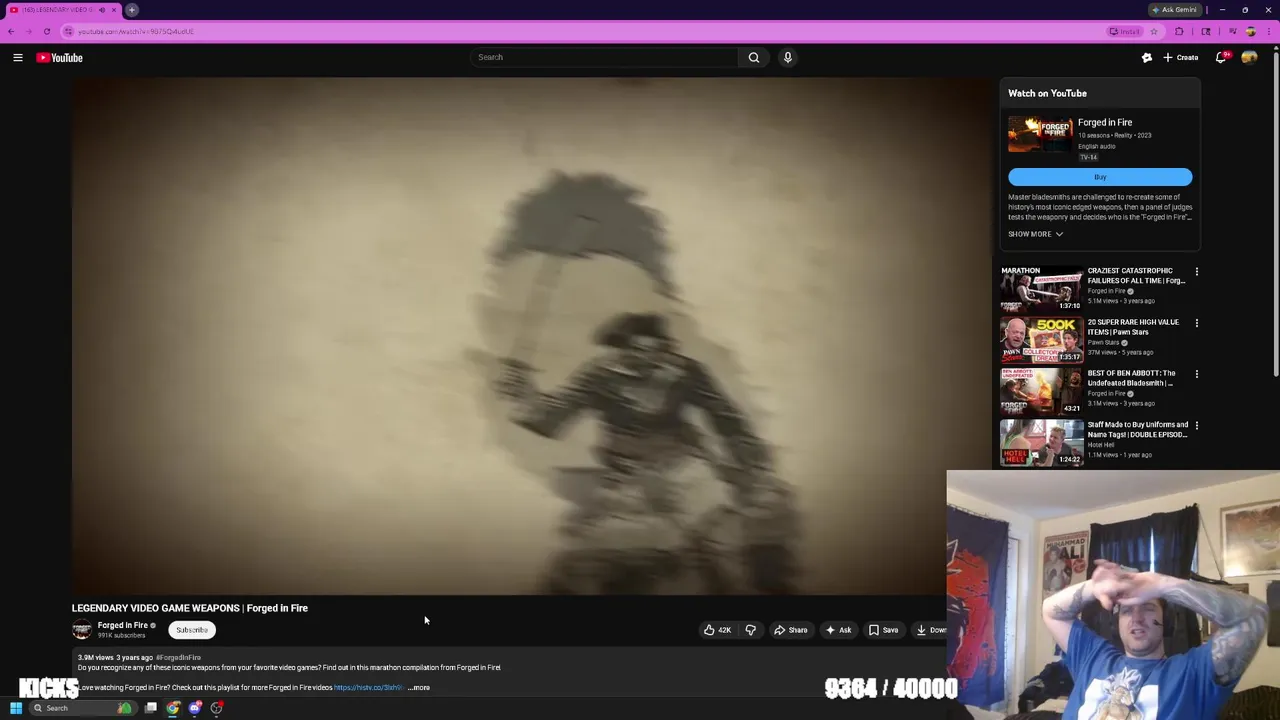1280x720 pixels.
Task: Open options menu for Ben Abbott video
Action: [1196, 374]
